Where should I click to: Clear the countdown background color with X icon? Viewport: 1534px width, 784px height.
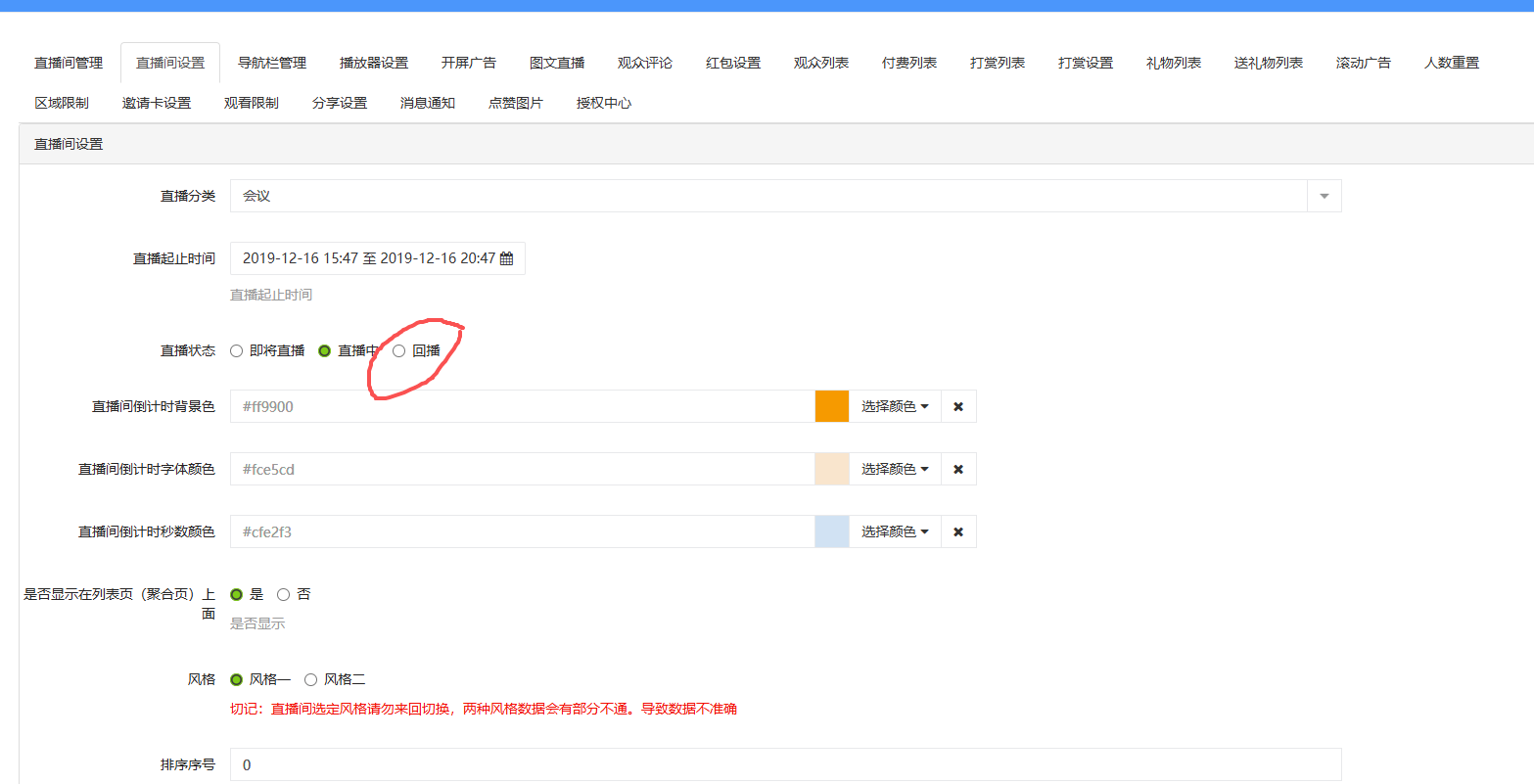[x=958, y=406]
